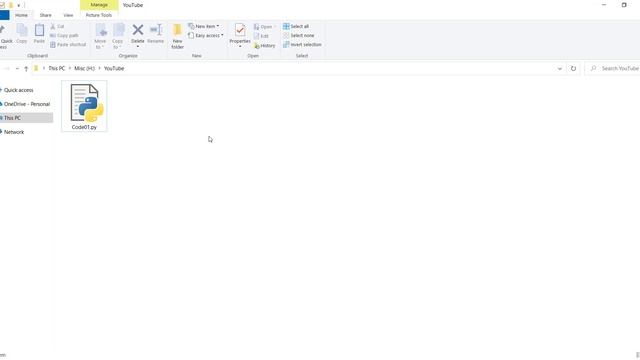
Task: Click the Delete dropdown arrow
Action: (138, 47)
